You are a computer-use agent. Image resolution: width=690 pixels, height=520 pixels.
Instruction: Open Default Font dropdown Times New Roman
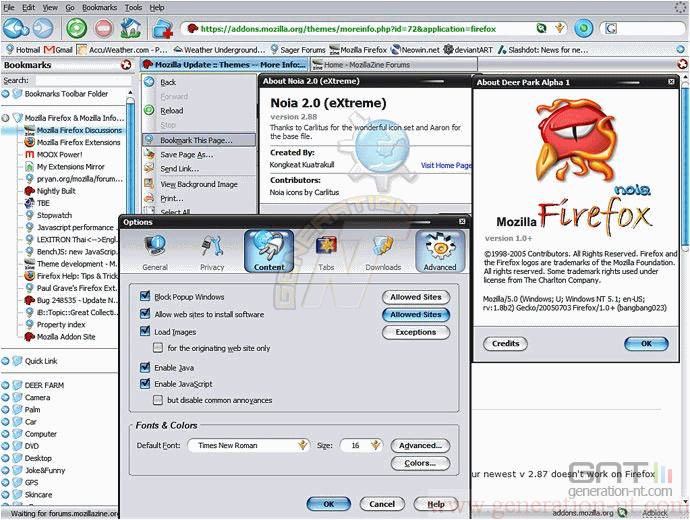click(249, 445)
